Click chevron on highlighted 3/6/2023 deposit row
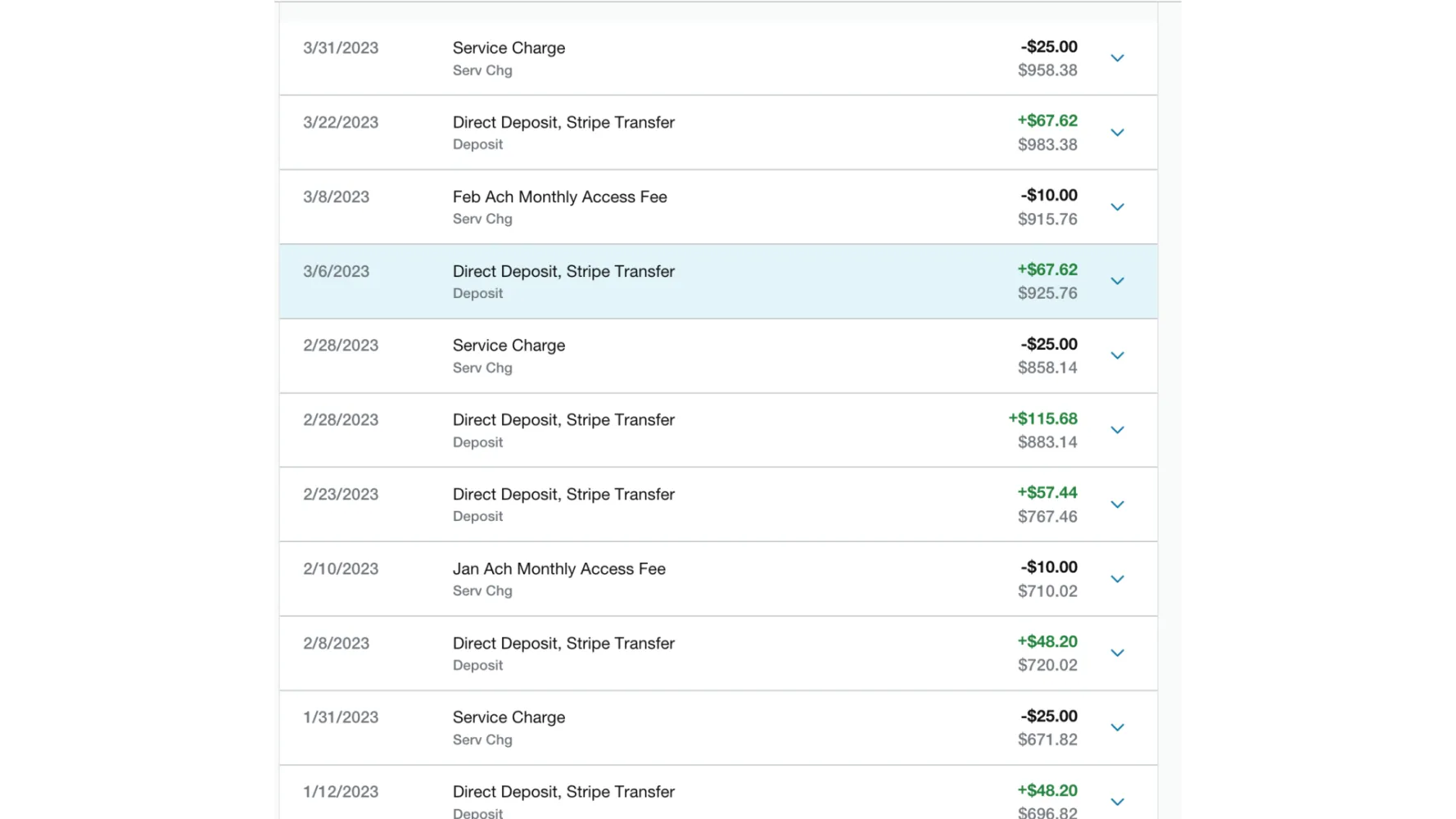 (x=1117, y=281)
